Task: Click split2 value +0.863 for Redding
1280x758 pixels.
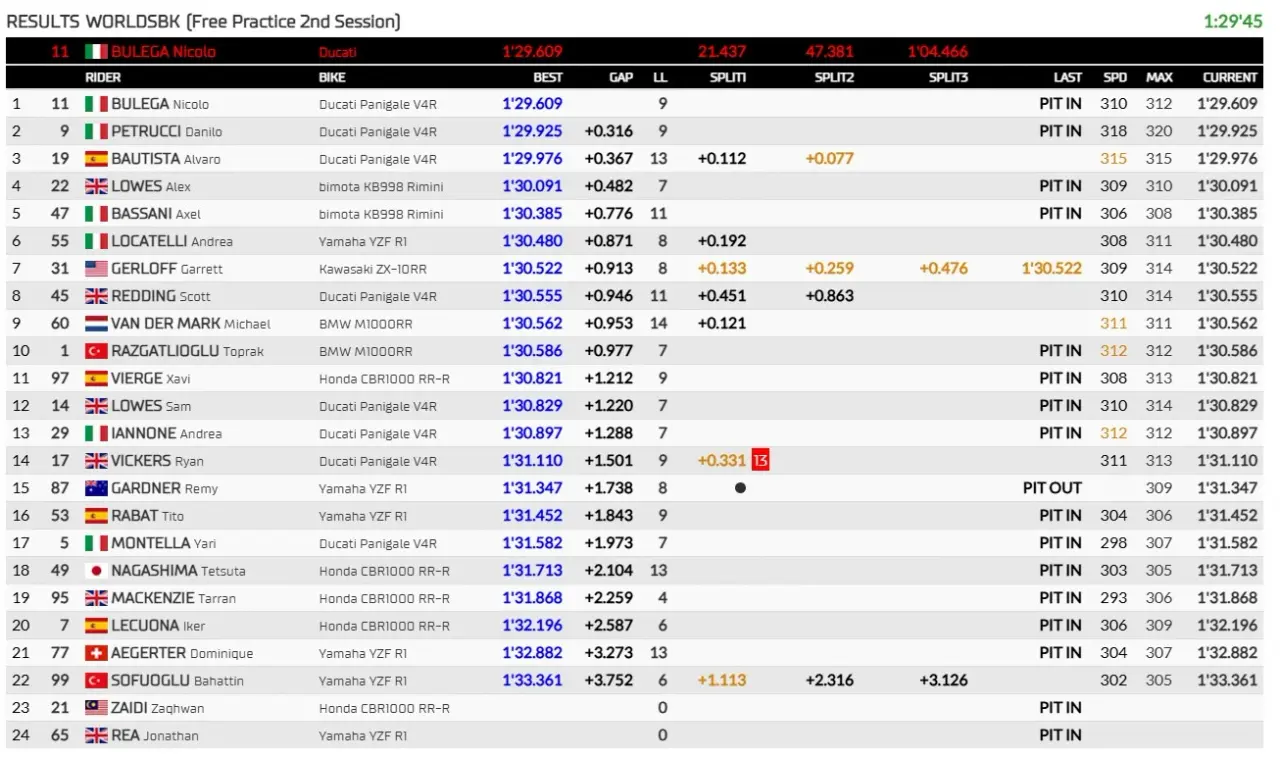Action: point(830,296)
